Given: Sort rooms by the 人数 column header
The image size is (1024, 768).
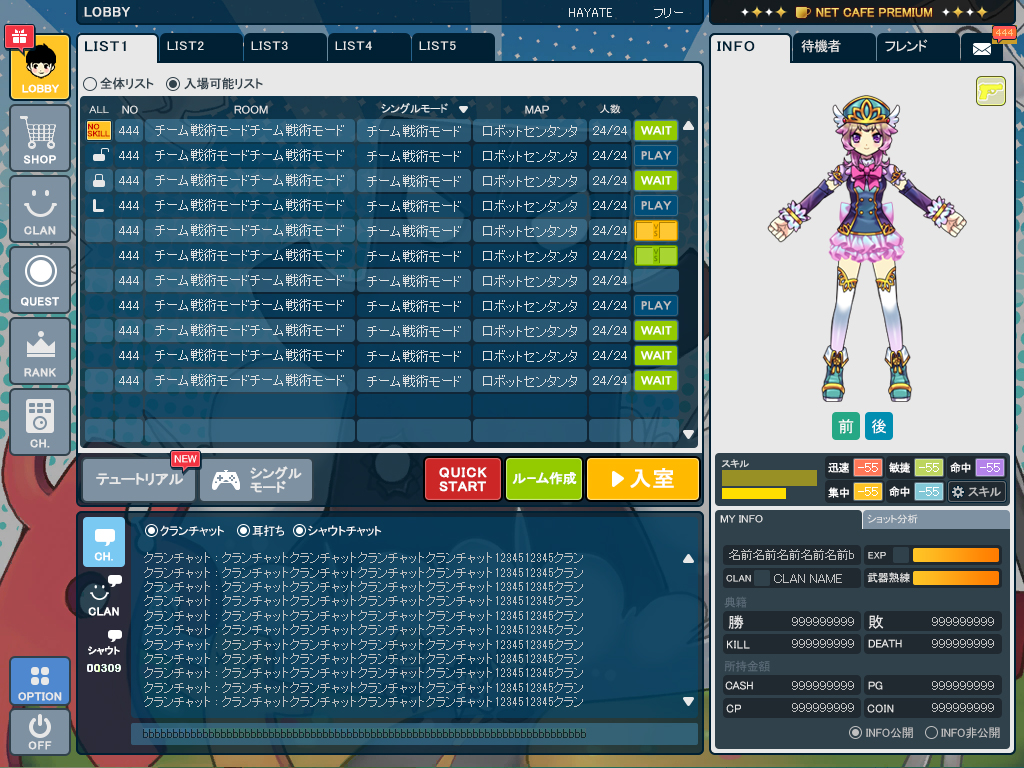Looking at the screenshot, I should (x=610, y=109).
